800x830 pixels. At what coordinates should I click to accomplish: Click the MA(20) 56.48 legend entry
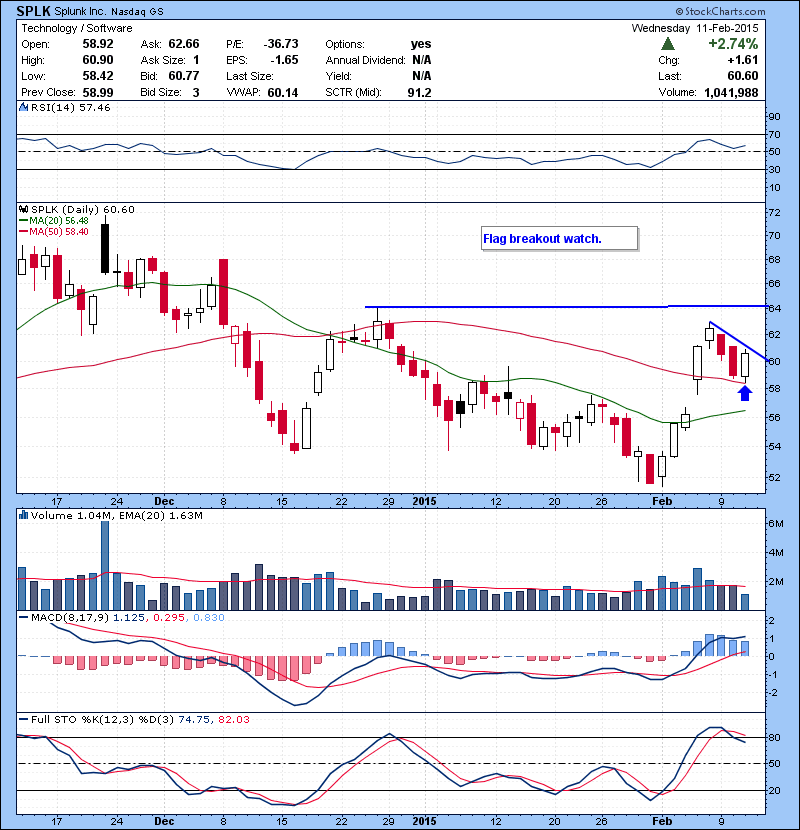[54, 221]
